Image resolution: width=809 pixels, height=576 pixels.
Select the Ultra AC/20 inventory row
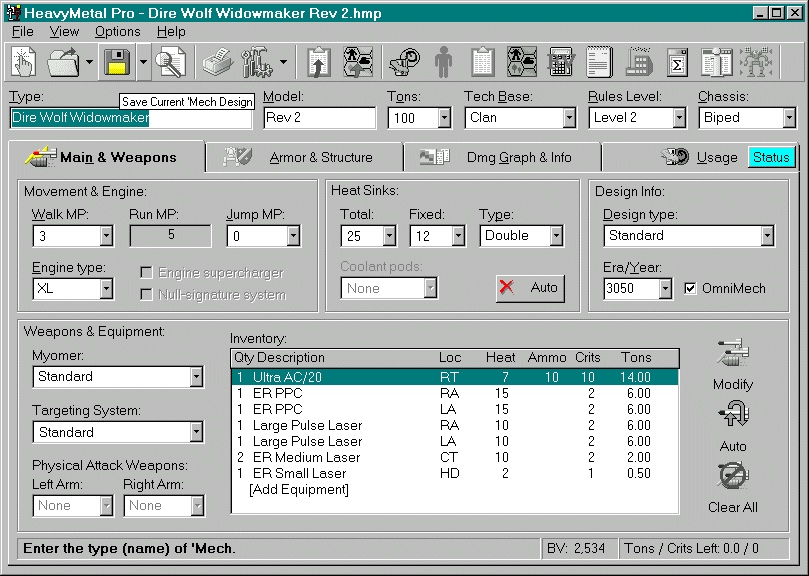[x=455, y=377]
